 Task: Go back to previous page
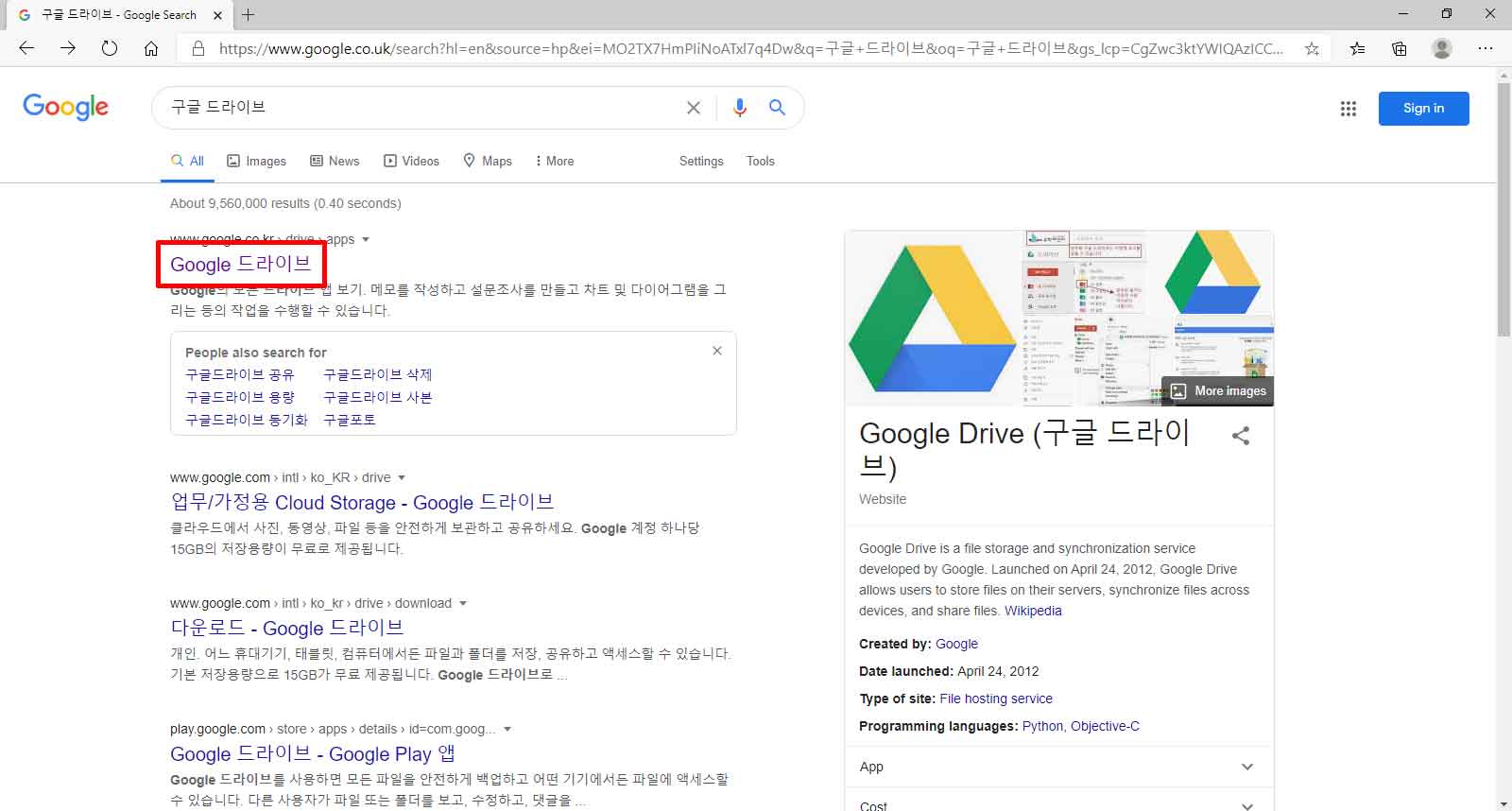26,48
